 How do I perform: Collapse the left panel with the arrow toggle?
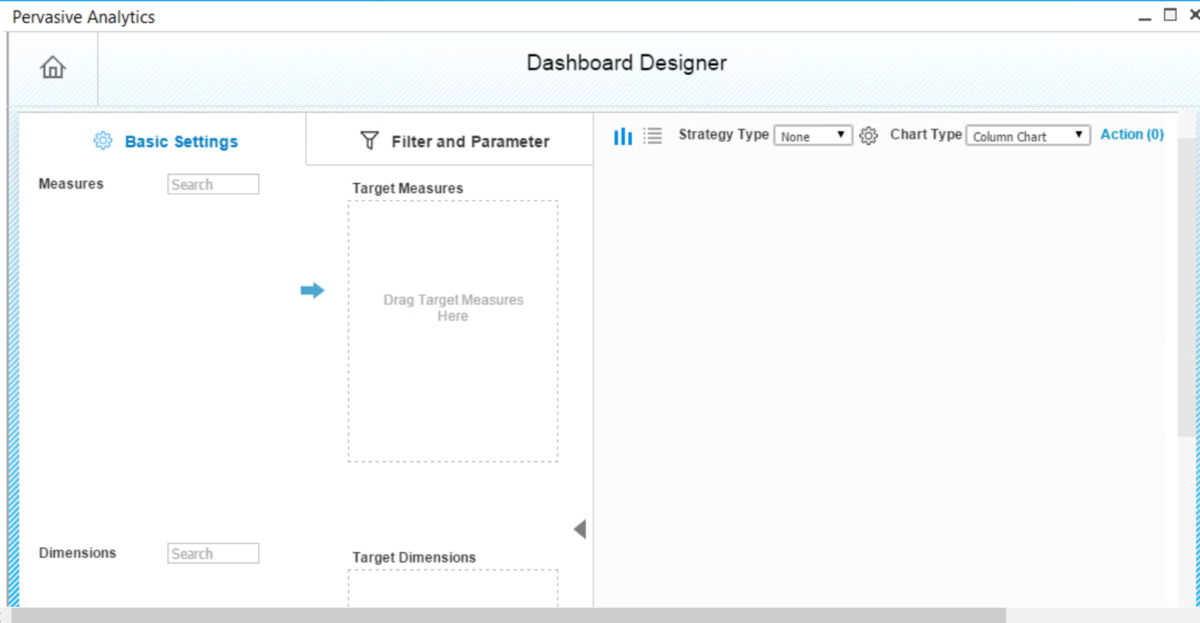(580, 529)
